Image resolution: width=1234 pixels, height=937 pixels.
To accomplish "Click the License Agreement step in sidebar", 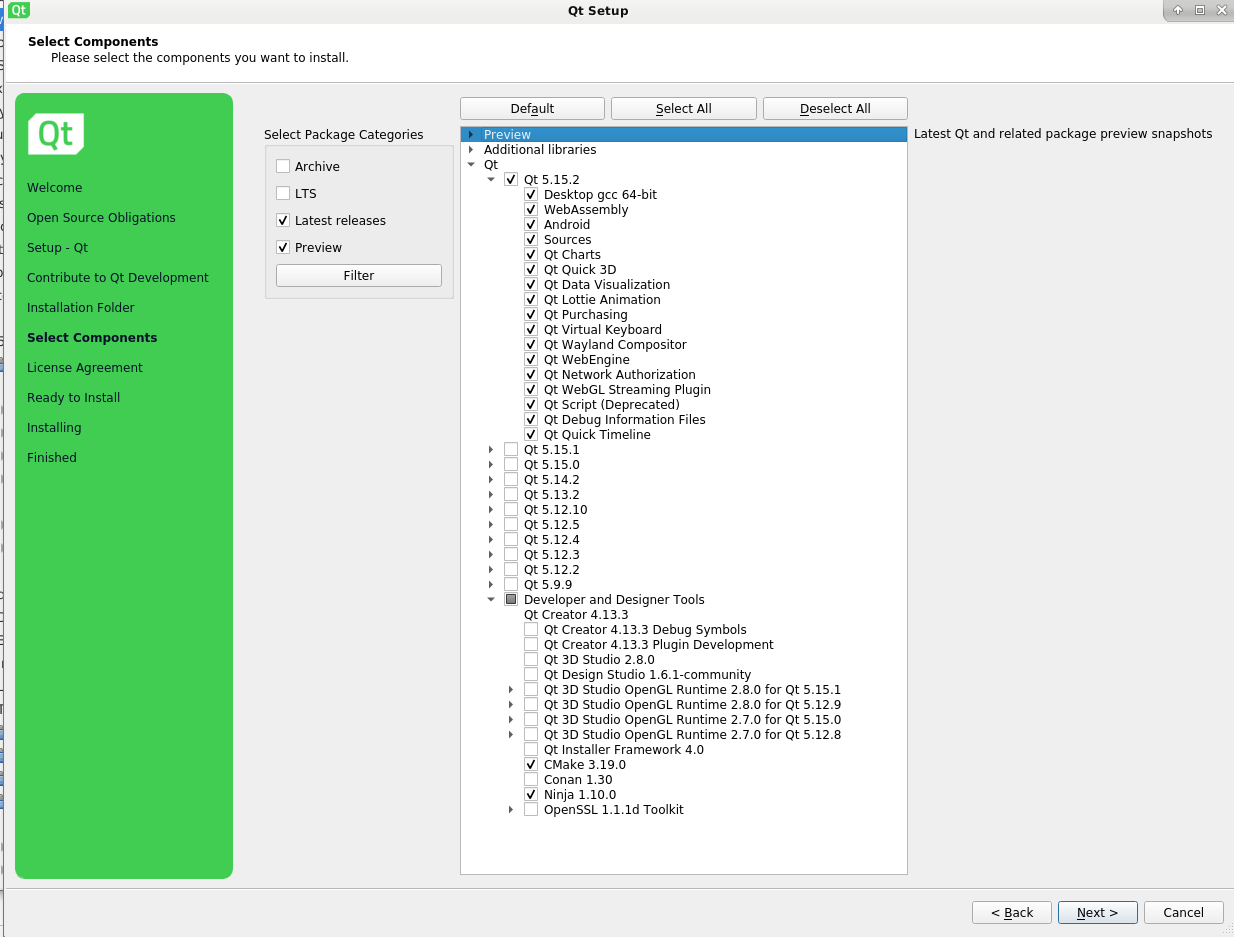I will point(85,368).
